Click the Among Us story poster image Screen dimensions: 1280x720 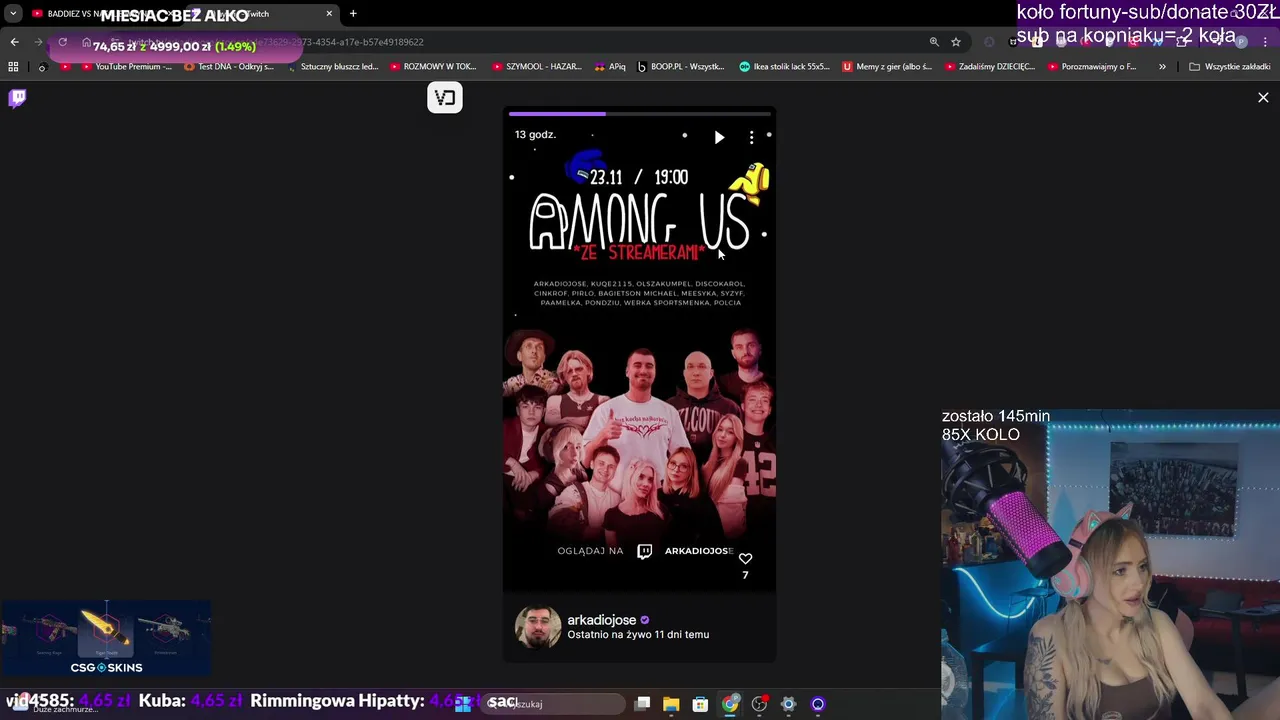639,350
